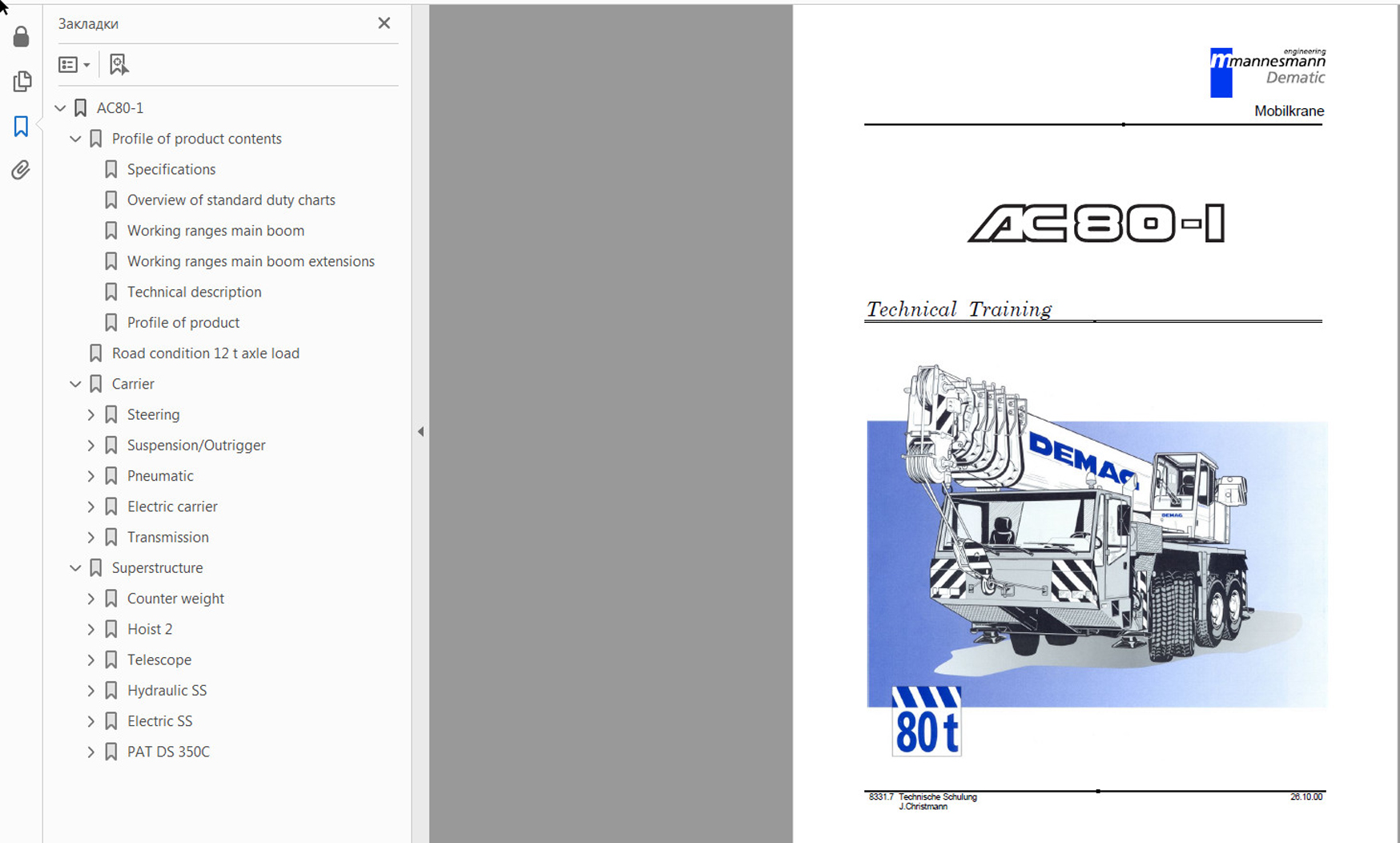Click the bookmark icon beside Hydraulic SS
The image size is (1400, 843).
point(111,690)
